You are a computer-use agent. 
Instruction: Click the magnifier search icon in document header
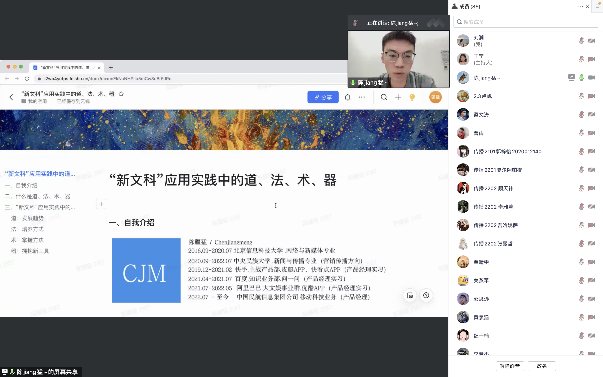pos(384,97)
